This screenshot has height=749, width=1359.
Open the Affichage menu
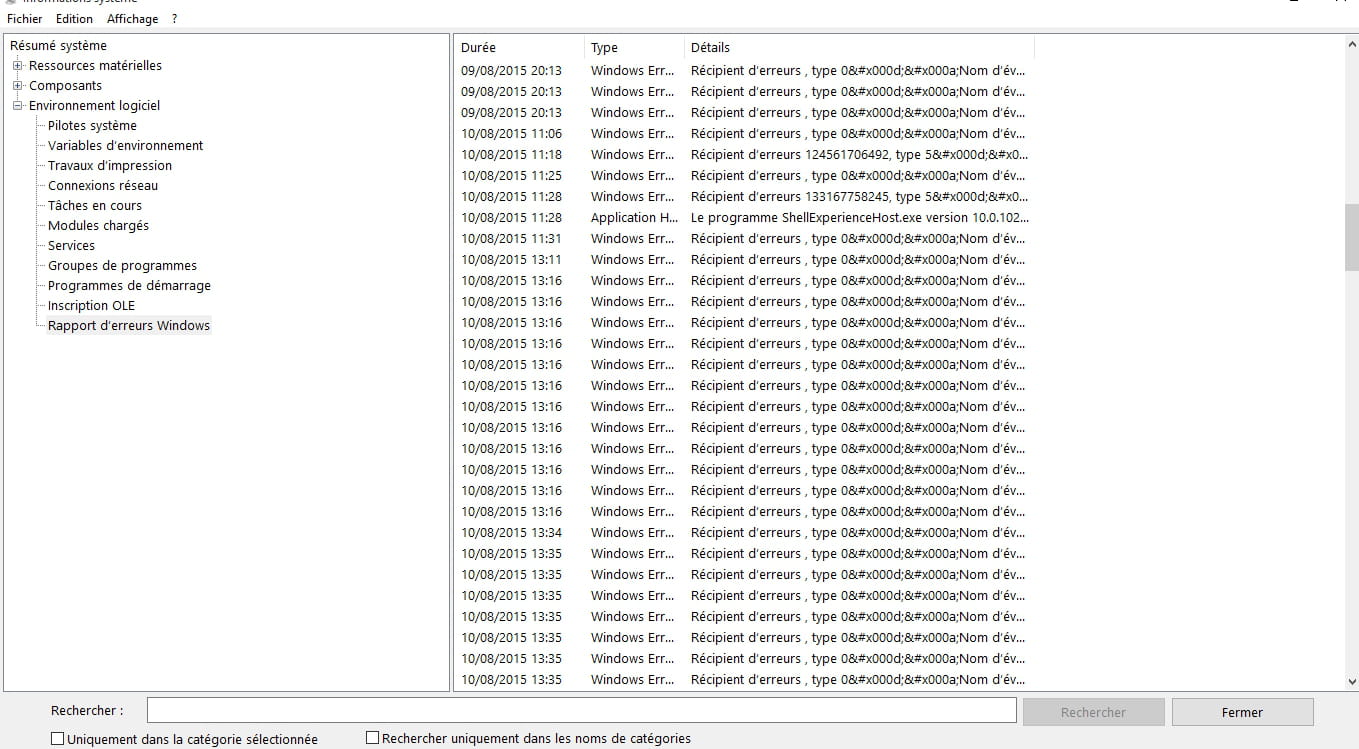[132, 19]
